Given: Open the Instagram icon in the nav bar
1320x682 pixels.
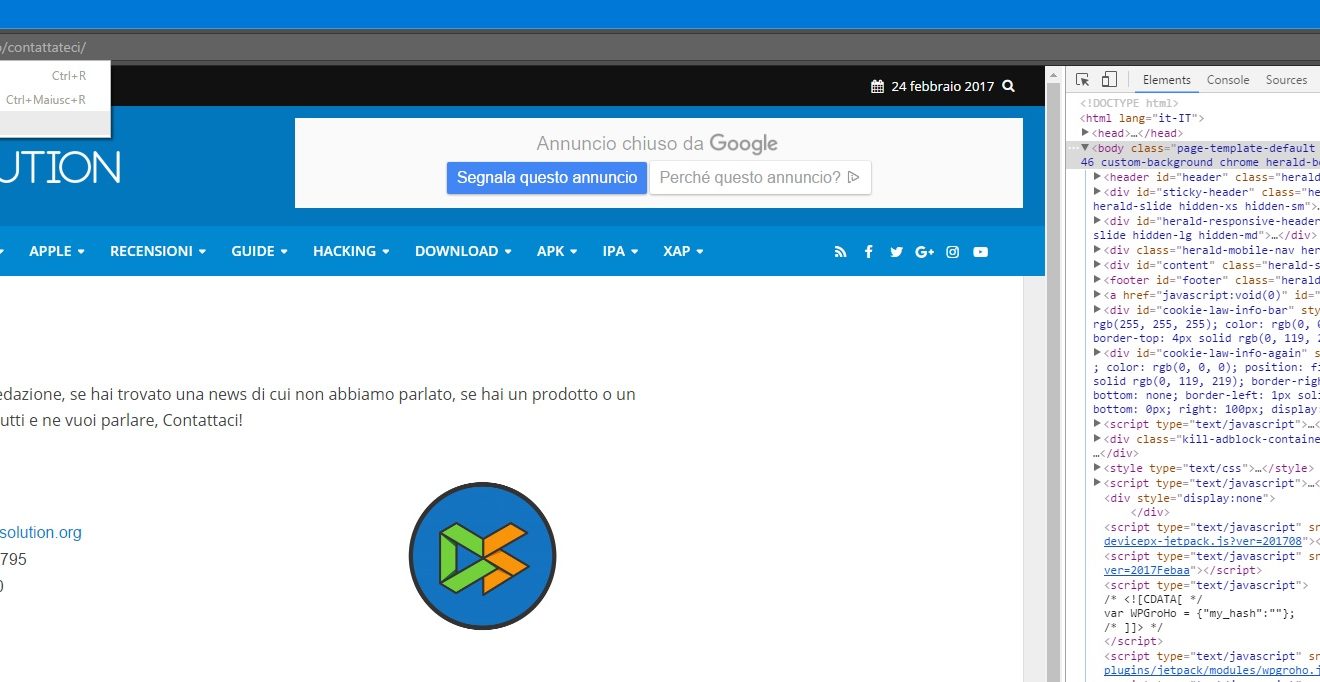Looking at the screenshot, I should click(952, 252).
